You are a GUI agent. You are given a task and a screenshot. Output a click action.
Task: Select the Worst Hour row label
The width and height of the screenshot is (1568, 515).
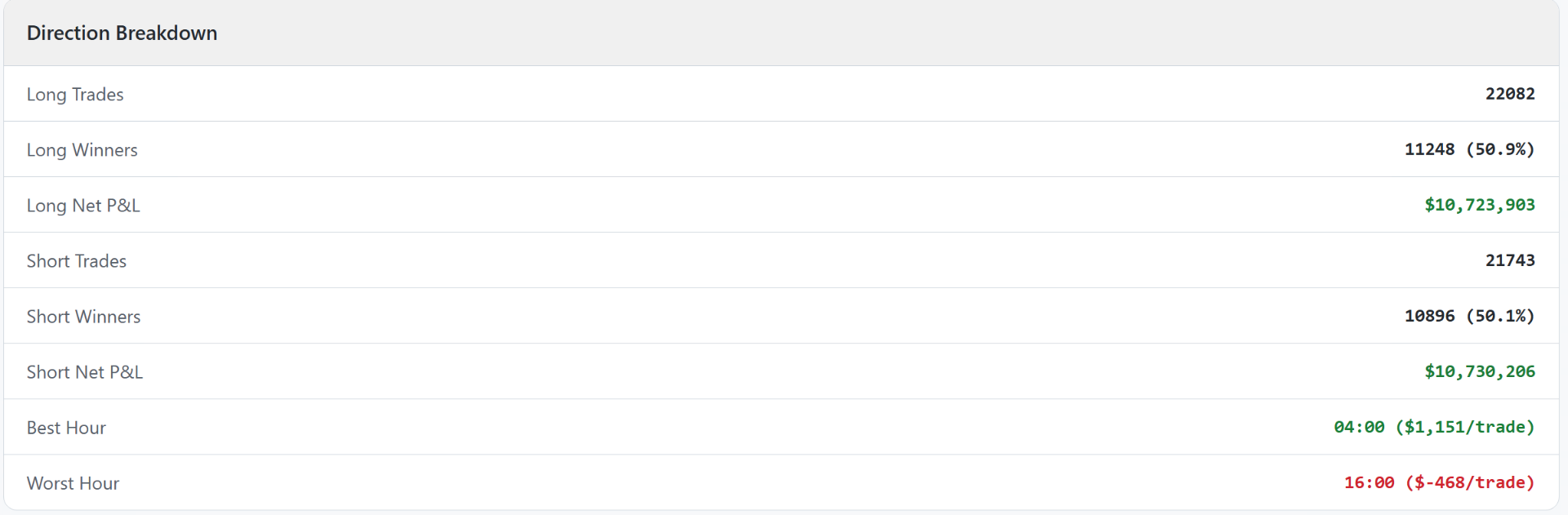tap(73, 483)
